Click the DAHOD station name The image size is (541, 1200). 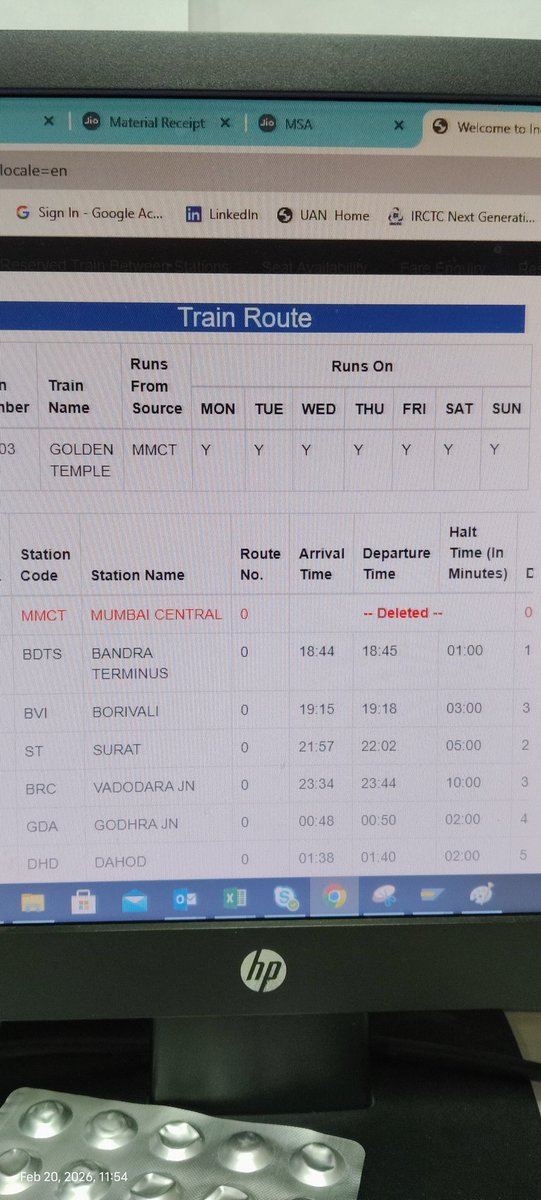[x=120, y=861]
